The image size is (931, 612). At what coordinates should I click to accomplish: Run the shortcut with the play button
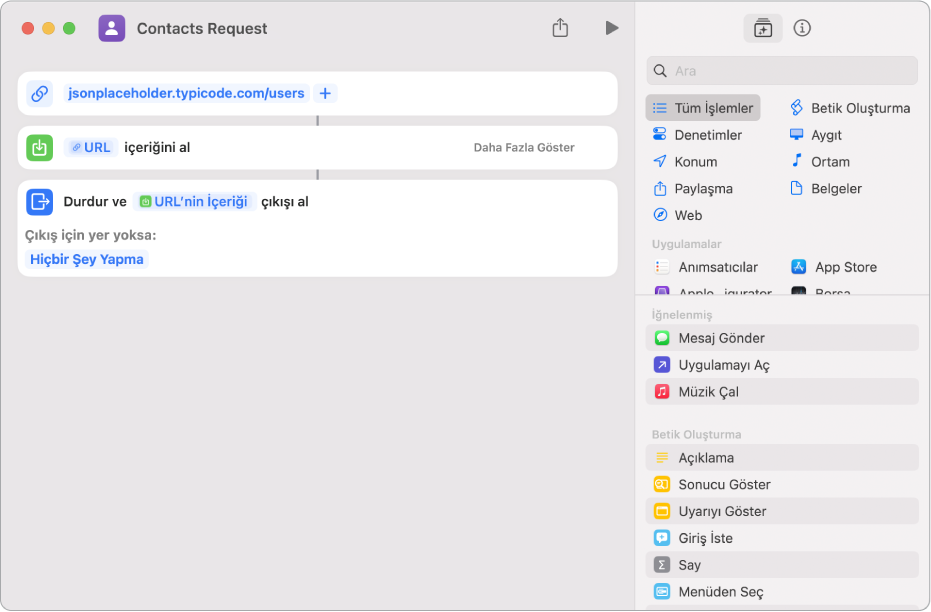pos(612,28)
